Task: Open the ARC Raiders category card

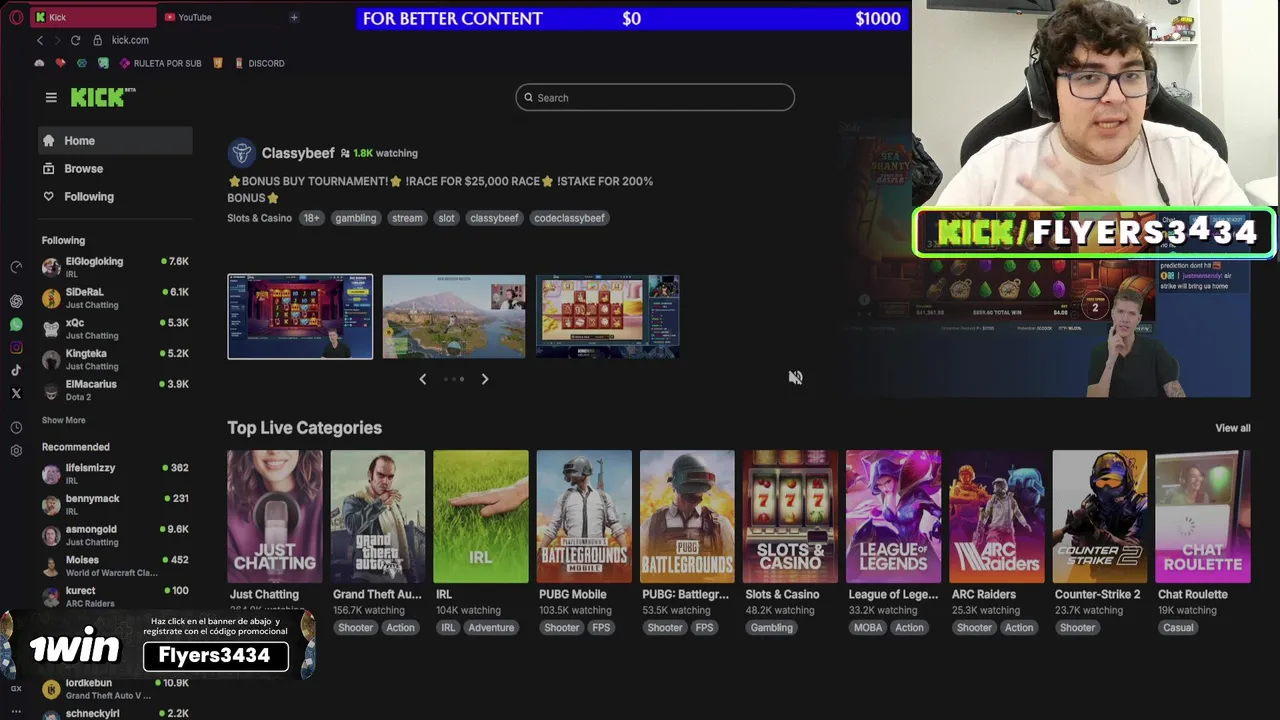Action: coord(997,516)
